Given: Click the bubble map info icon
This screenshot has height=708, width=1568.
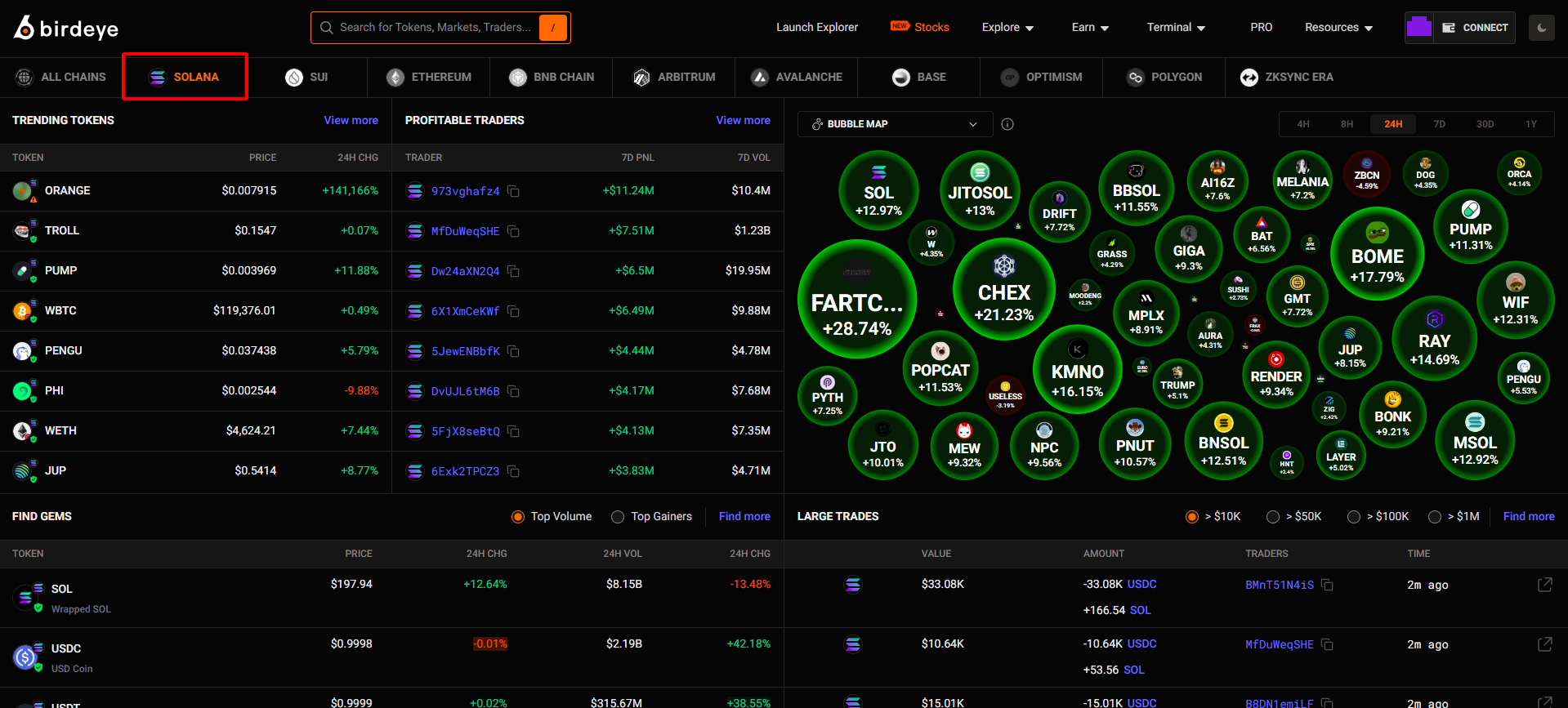Looking at the screenshot, I should 1007,124.
